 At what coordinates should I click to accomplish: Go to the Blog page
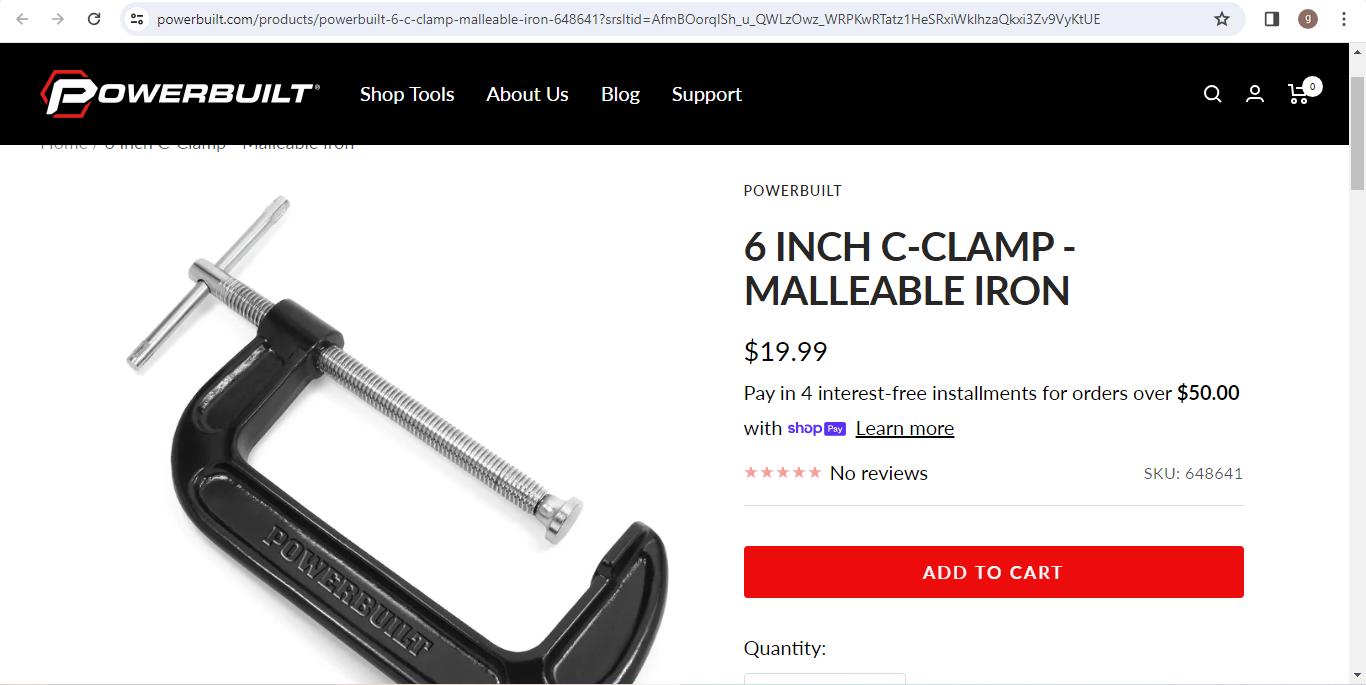[x=620, y=94]
